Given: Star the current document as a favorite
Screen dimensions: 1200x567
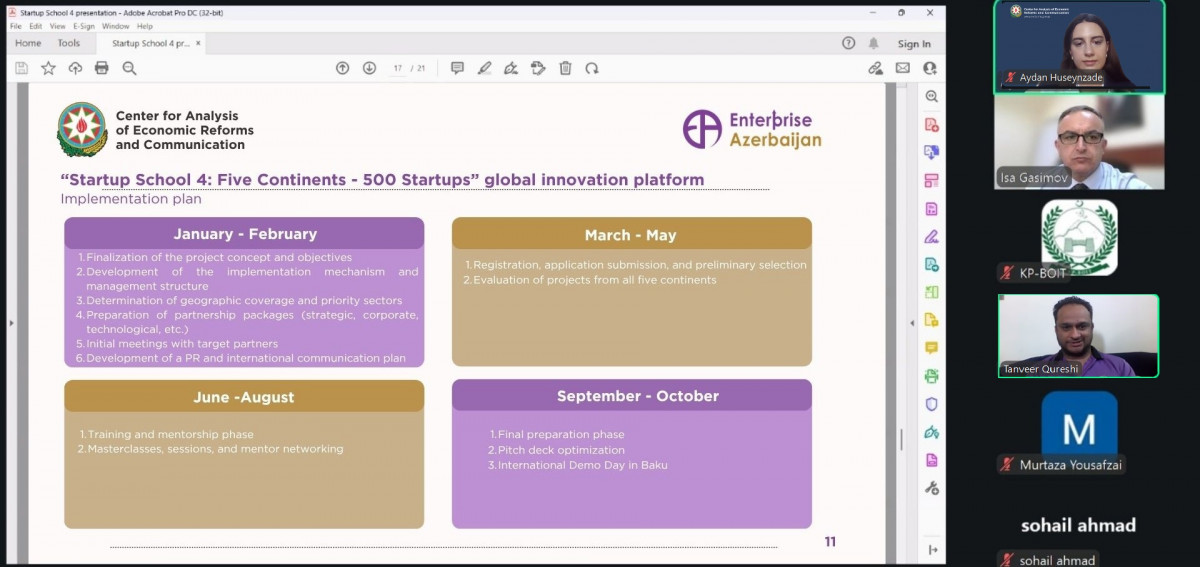Looking at the screenshot, I should (x=48, y=68).
